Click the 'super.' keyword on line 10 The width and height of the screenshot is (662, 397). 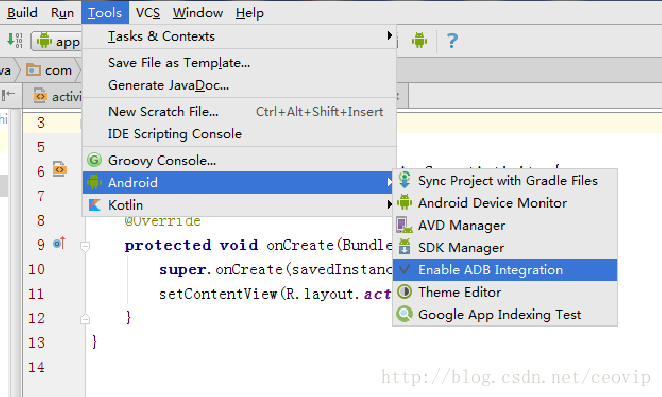tap(184, 270)
